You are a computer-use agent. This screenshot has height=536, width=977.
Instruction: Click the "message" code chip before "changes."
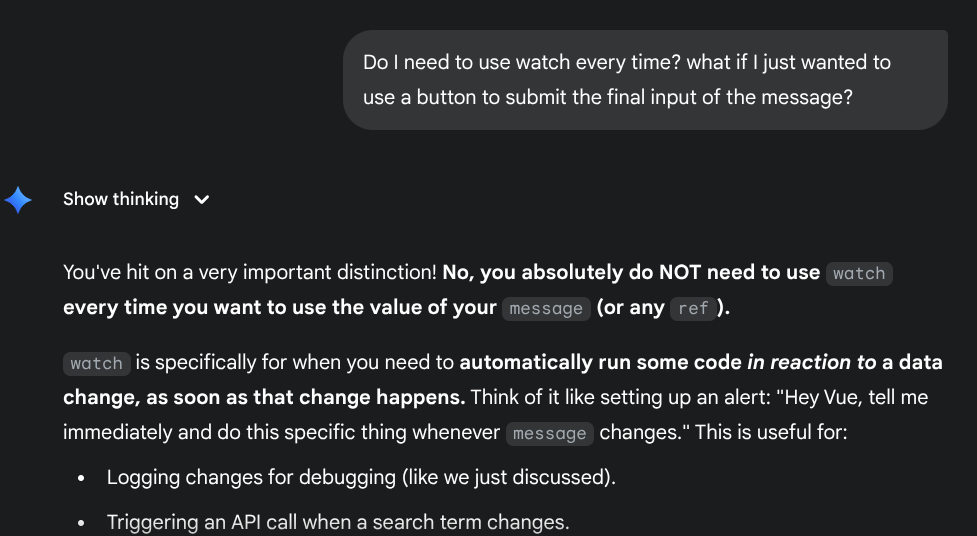click(550, 434)
